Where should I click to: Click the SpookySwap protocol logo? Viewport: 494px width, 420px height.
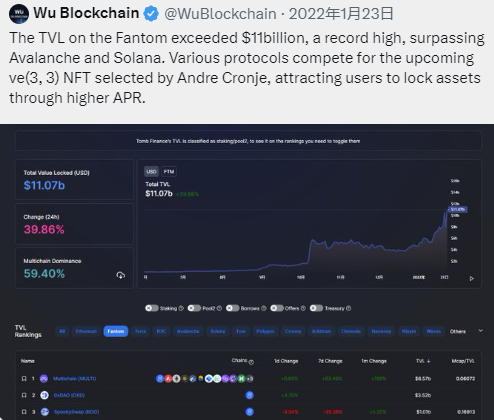(x=45, y=412)
